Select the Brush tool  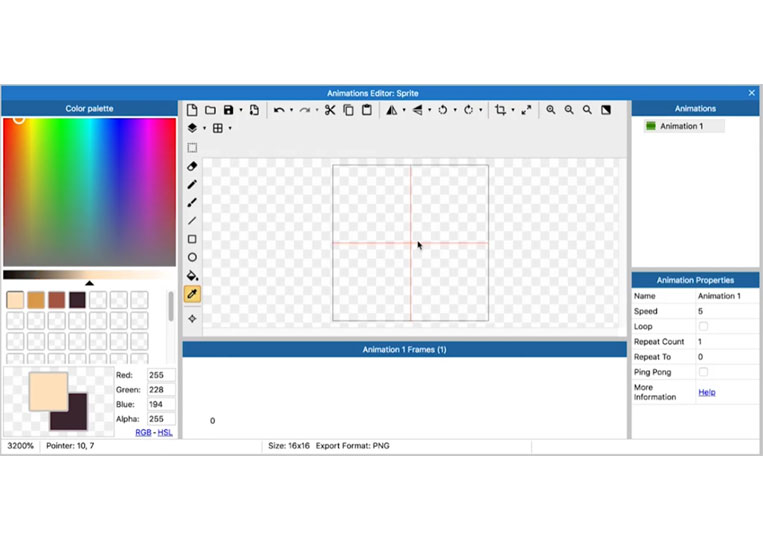(x=192, y=202)
